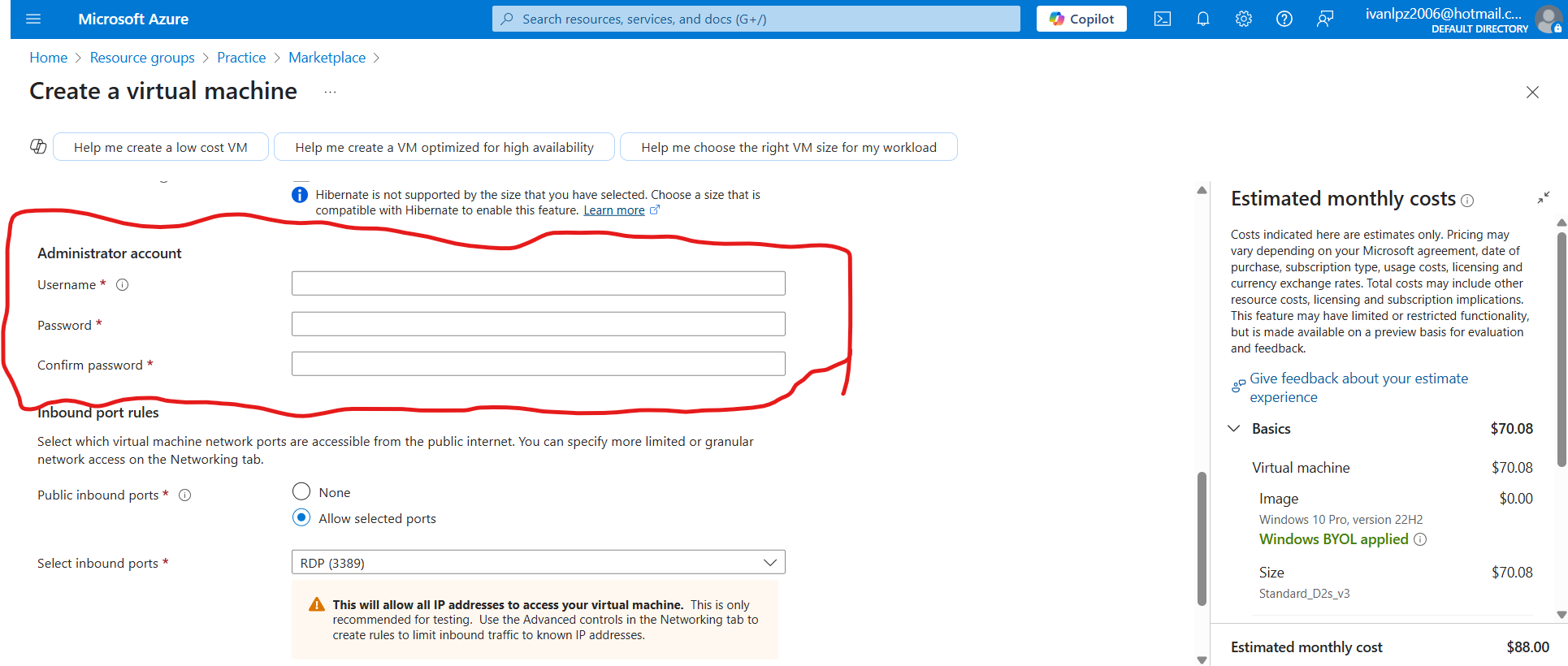The width and height of the screenshot is (1568, 666).
Task: Click the Standard_D2s_v3 size text
Action: click(x=1304, y=594)
